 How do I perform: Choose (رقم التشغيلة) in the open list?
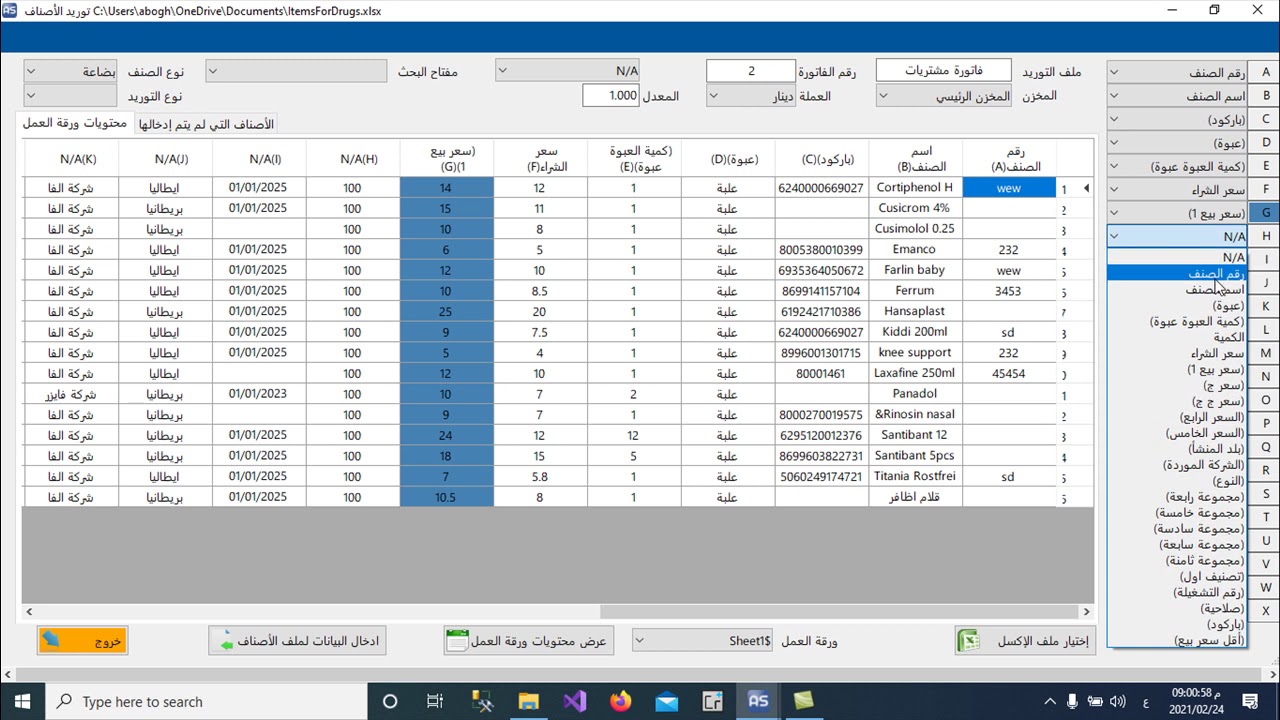(x=1177, y=592)
